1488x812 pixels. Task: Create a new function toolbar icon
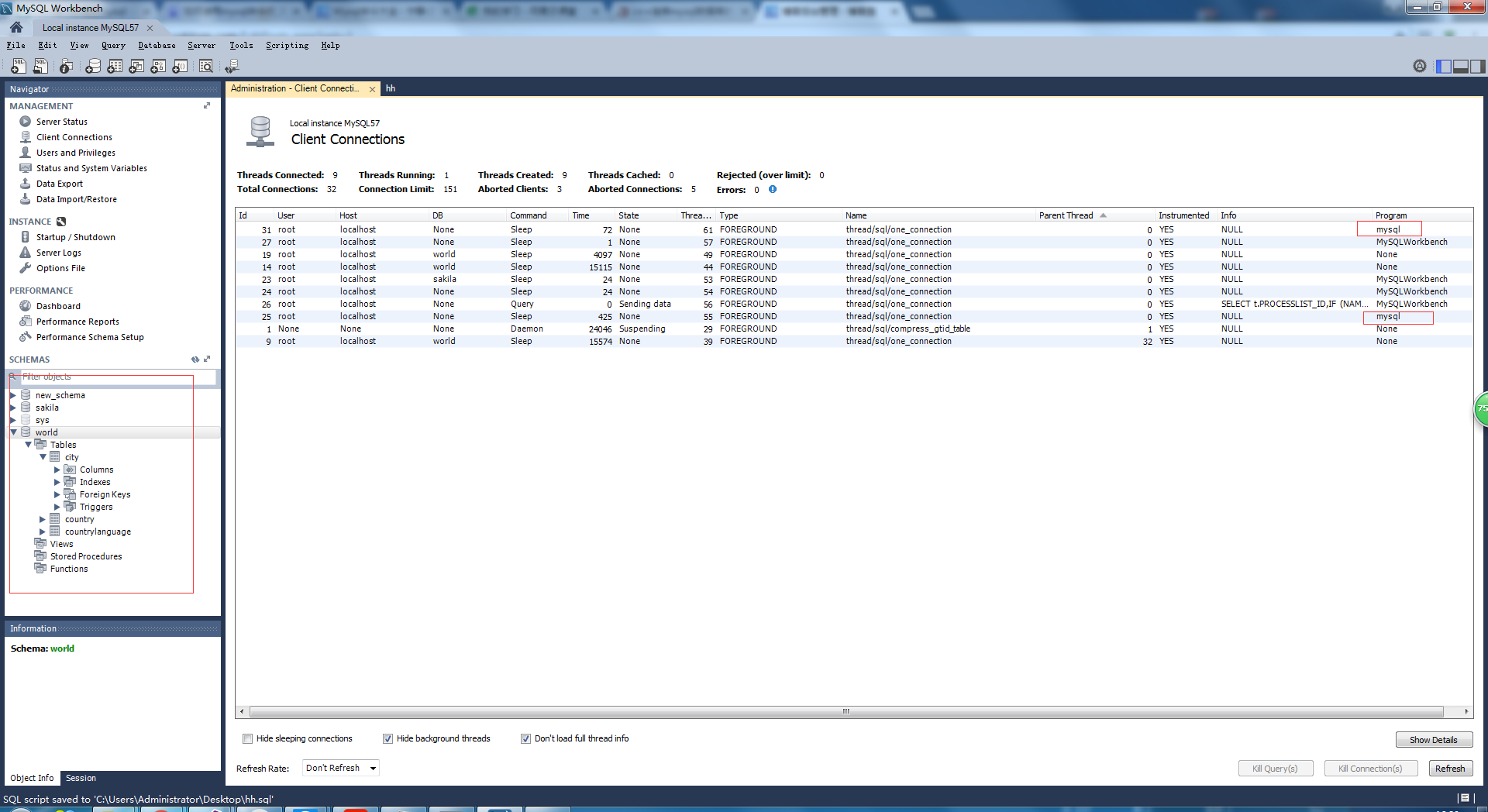coord(180,67)
